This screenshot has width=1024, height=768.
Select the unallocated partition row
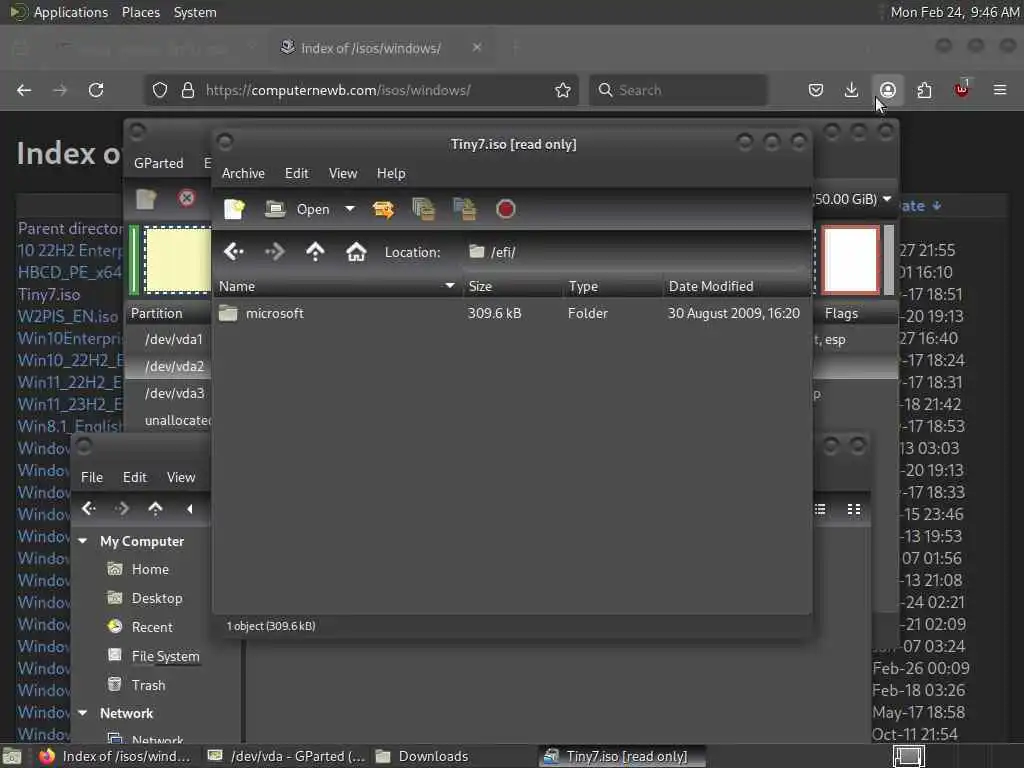177,420
